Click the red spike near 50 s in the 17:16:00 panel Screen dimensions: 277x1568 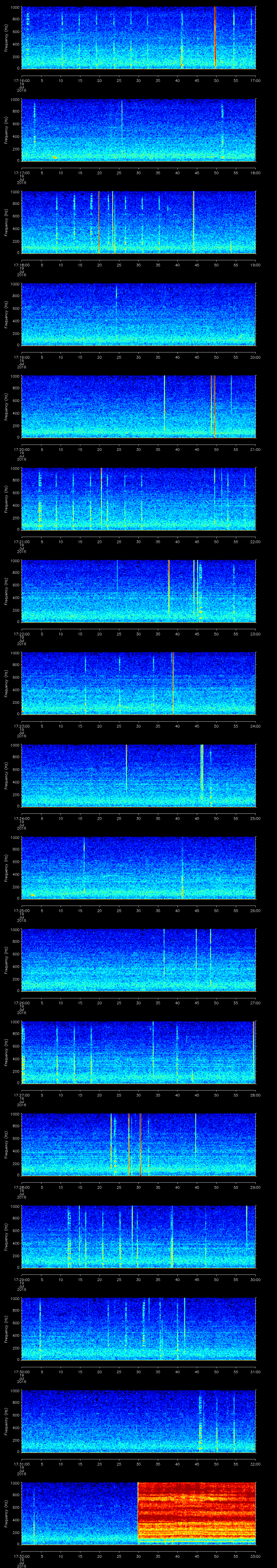point(215,38)
